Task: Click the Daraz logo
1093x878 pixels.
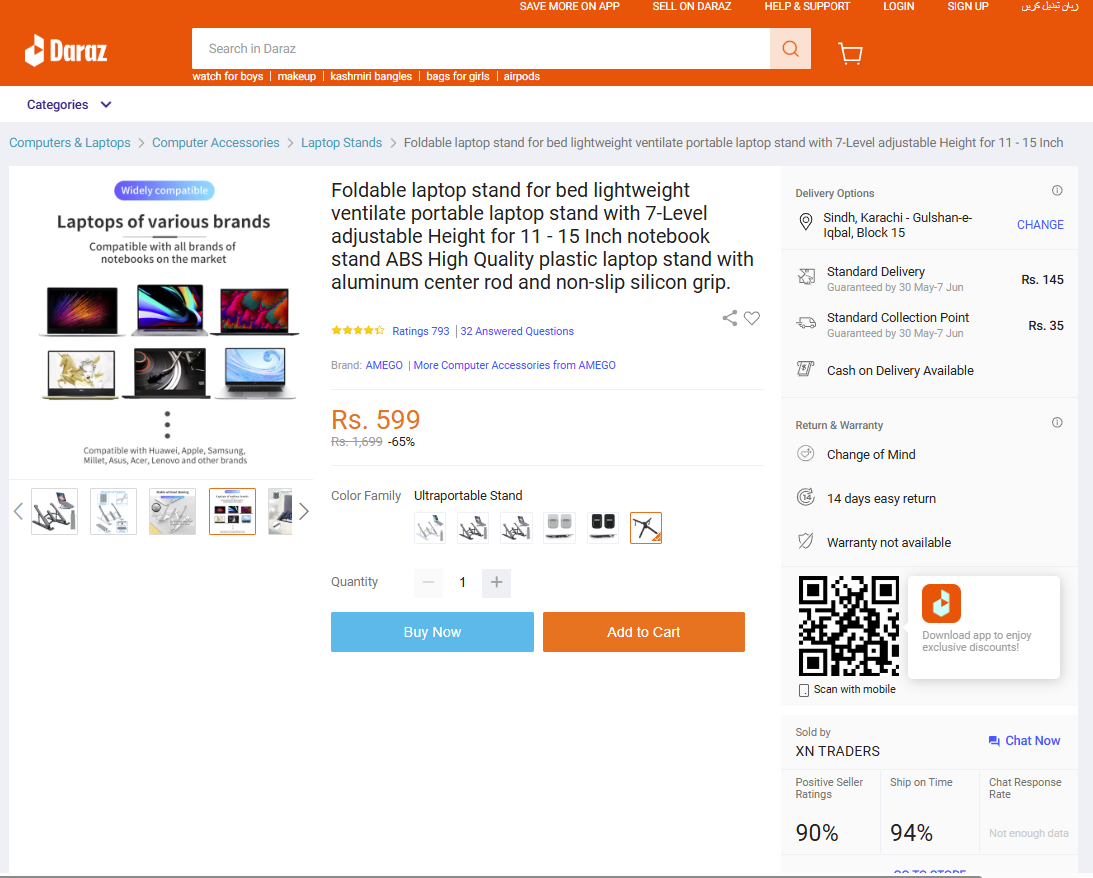Action: tap(66, 50)
